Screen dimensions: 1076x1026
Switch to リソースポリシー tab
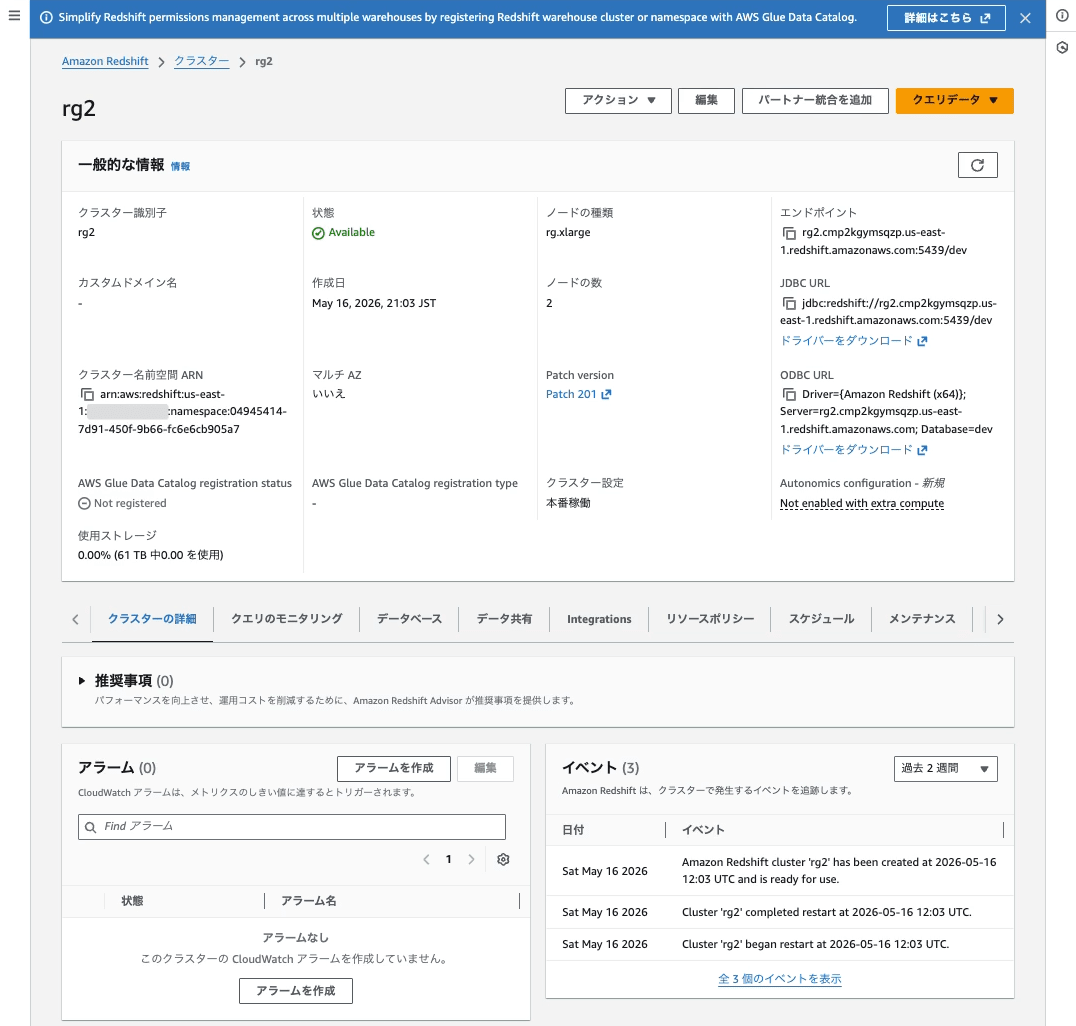(710, 619)
